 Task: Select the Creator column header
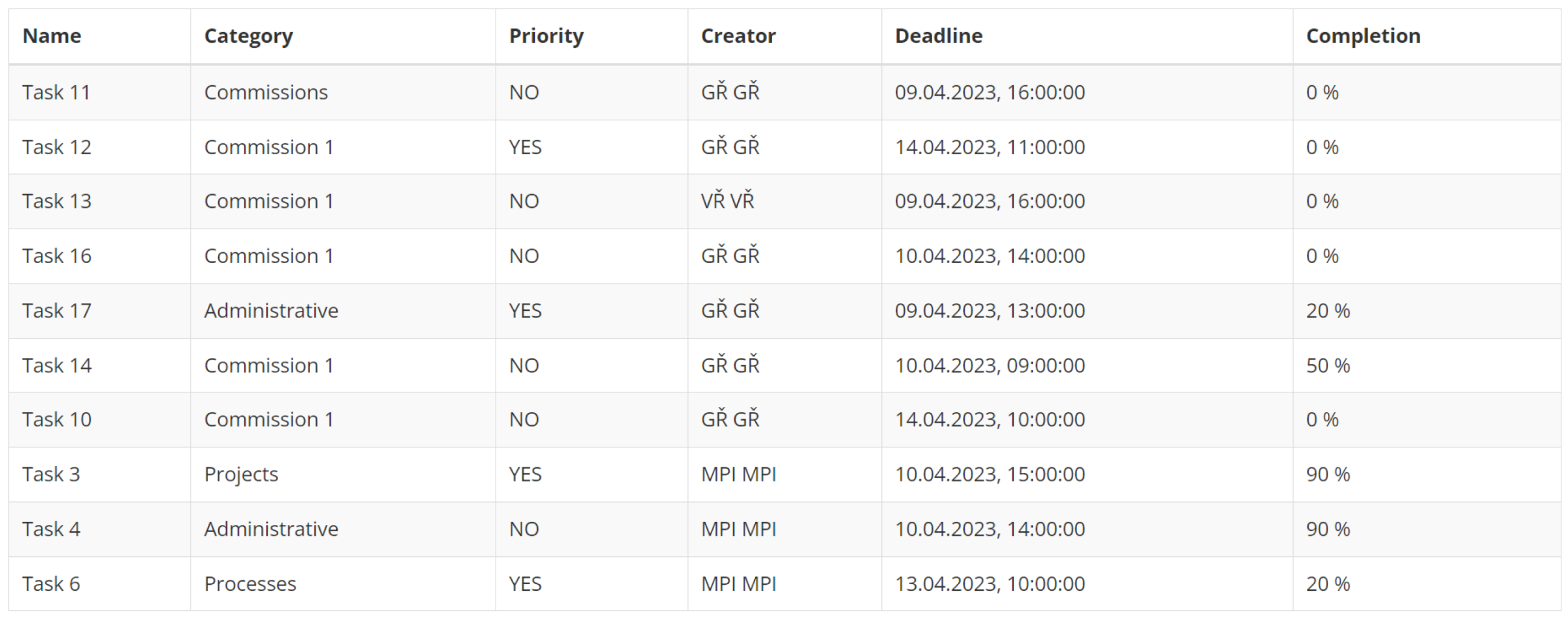(737, 36)
